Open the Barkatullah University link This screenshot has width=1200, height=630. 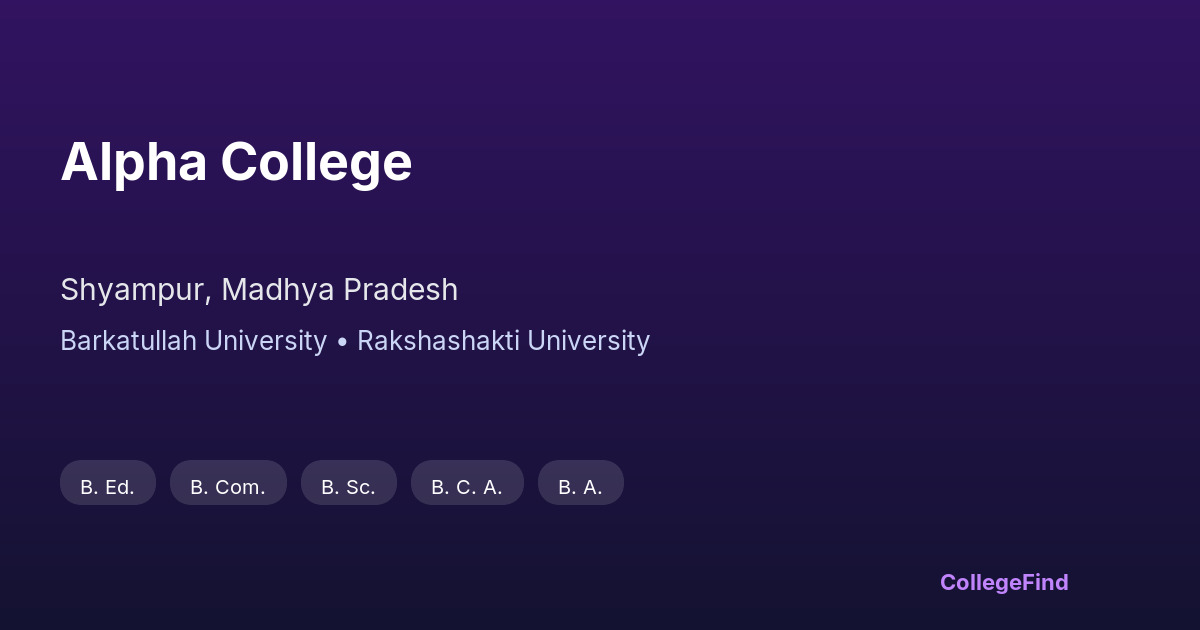click(193, 341)
